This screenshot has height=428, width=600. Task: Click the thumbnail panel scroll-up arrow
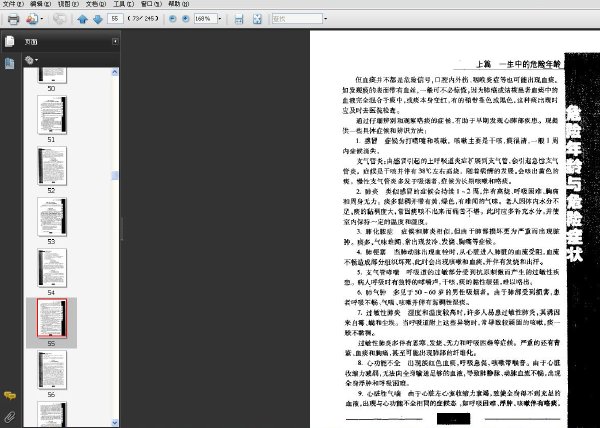point(115,72)
